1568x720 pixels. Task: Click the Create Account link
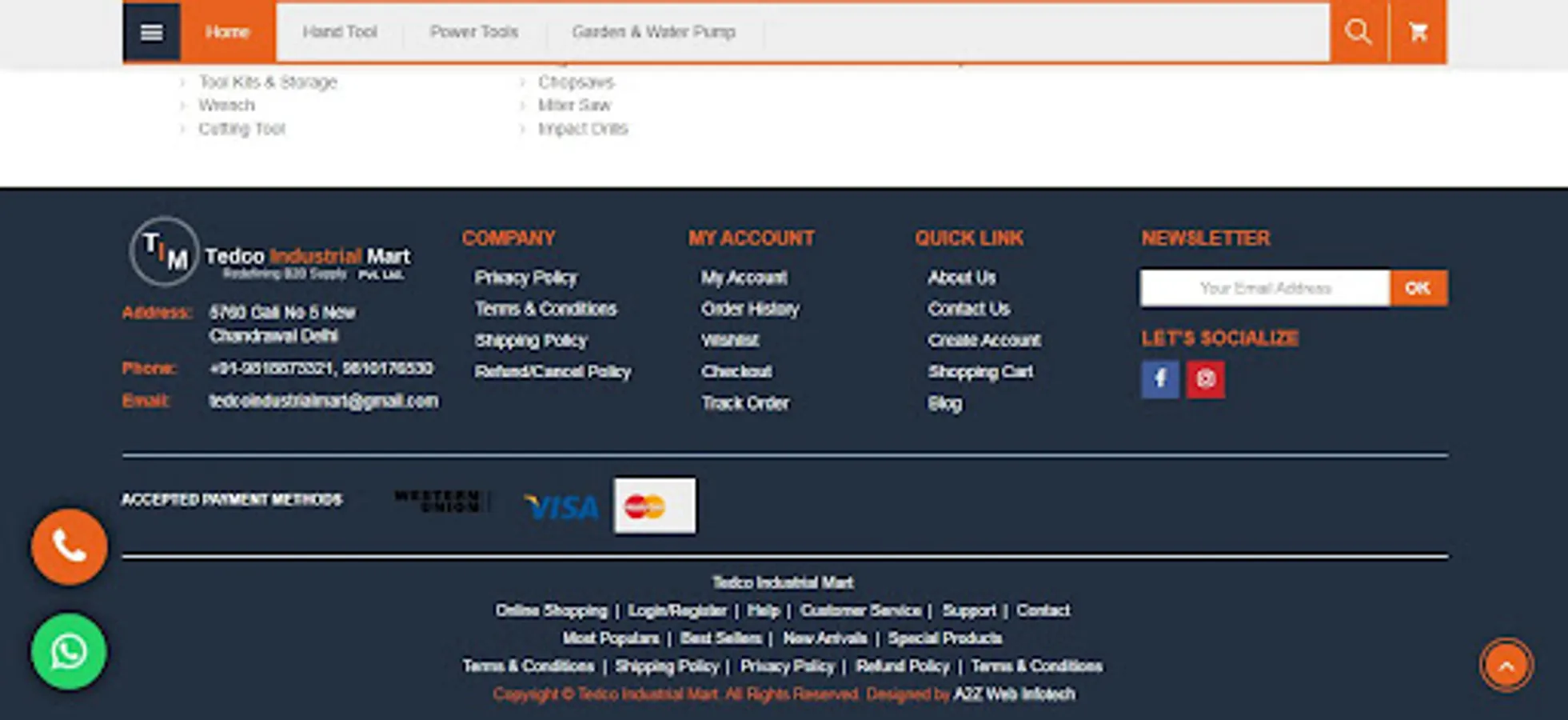(x=984, y=340)
